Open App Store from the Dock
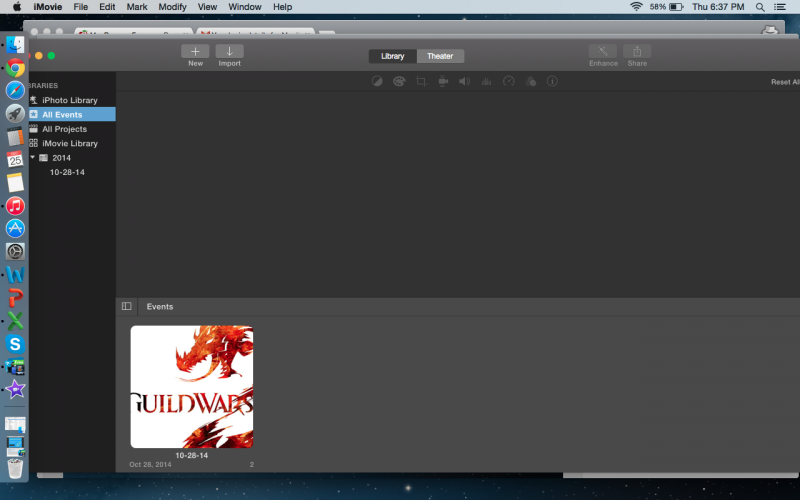Screen dimensions: 800x500 tap(15, 229)
